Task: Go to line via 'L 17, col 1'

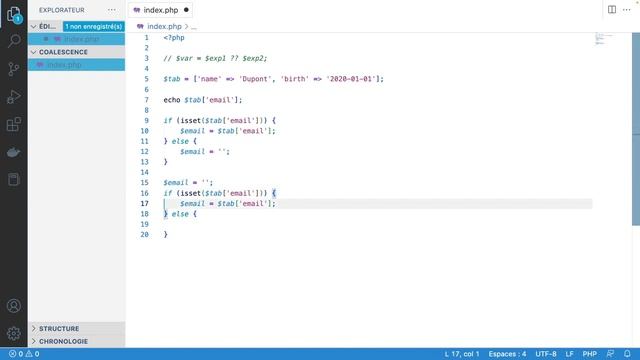Action: click(x=462, y=354)
